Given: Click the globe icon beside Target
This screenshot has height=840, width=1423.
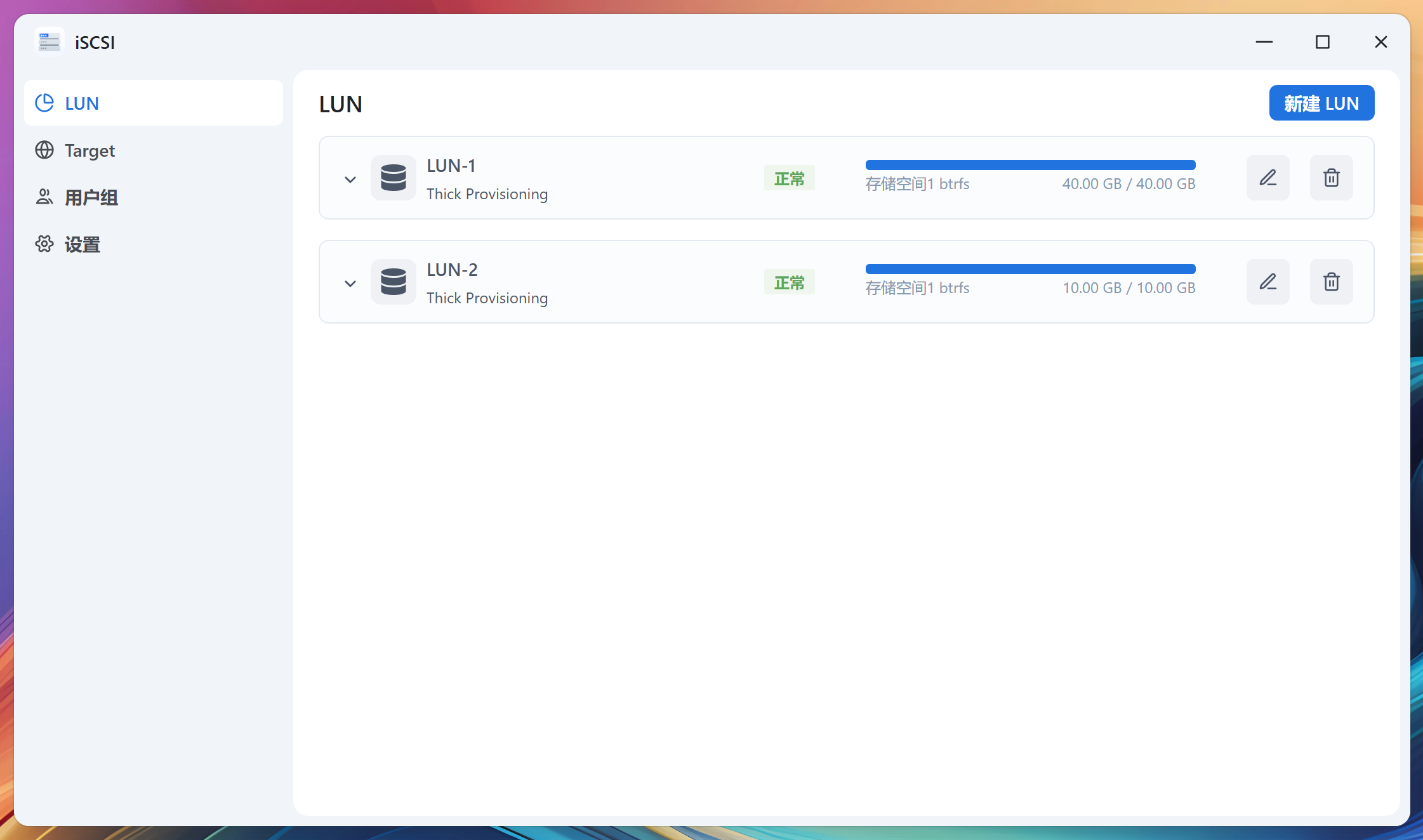Looking at the screenshot, I should point(44,150).
